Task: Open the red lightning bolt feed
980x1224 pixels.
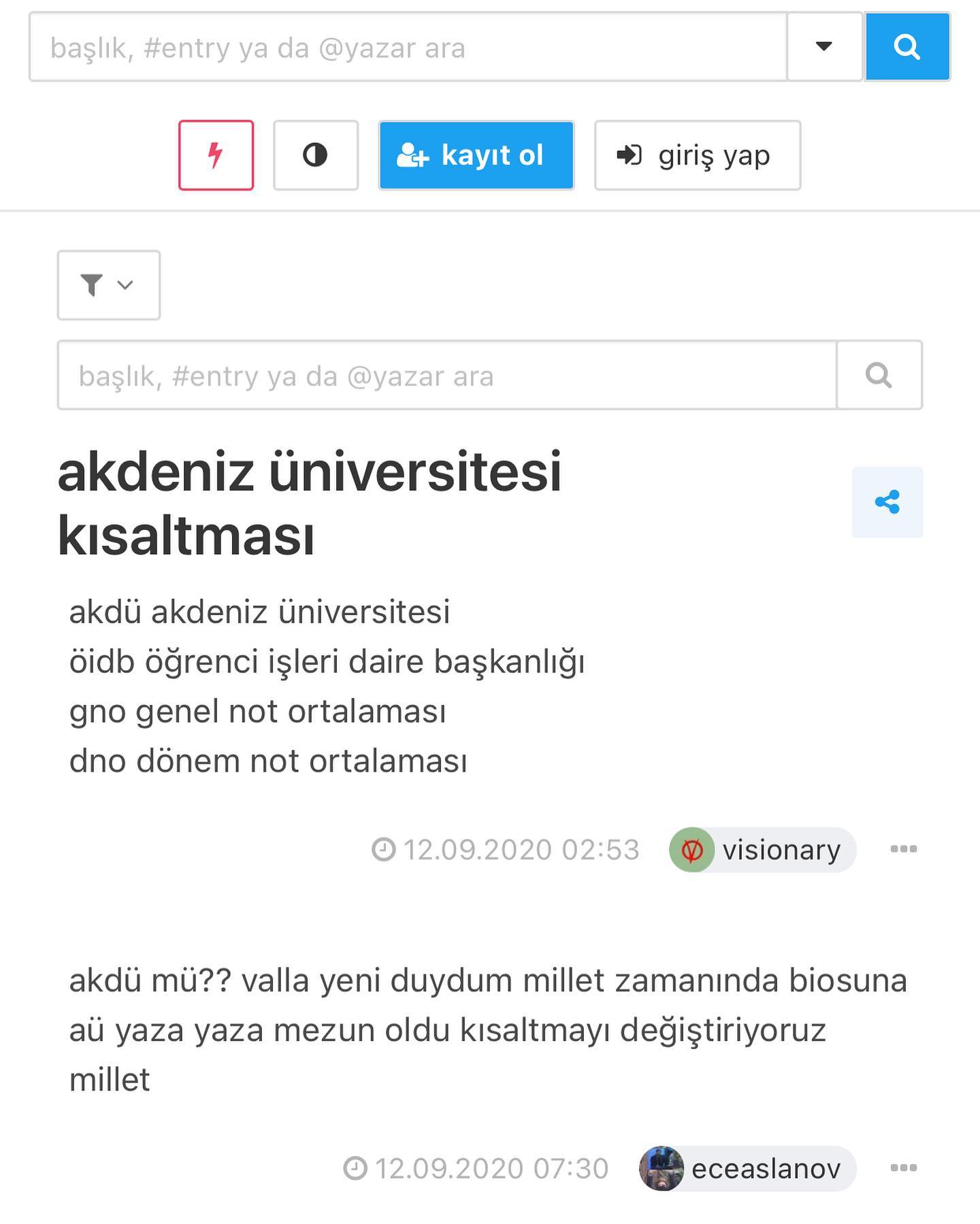Action: coord(216,155)
